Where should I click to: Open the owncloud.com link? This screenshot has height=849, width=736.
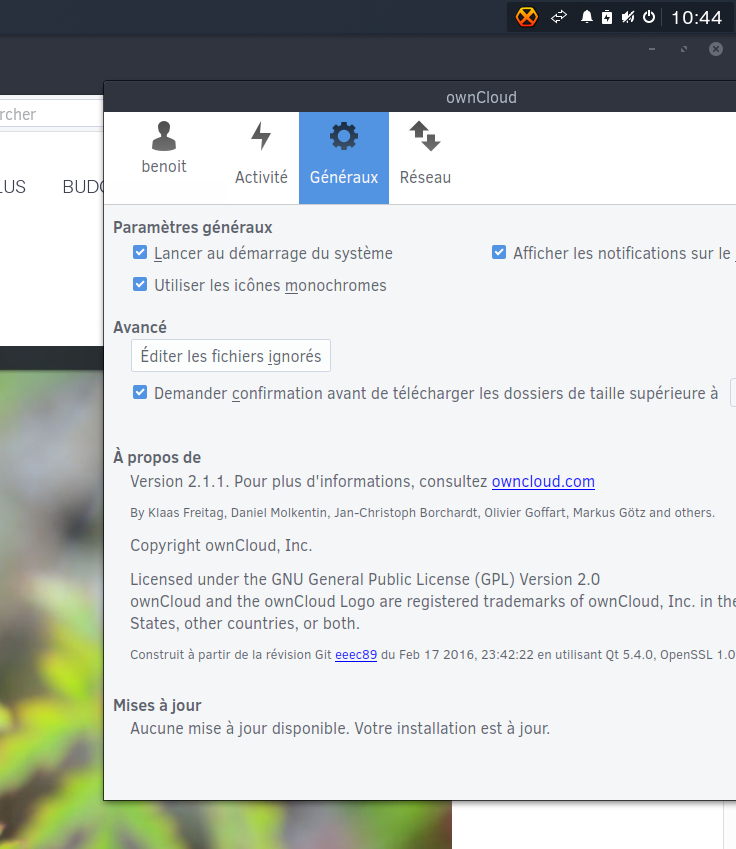543,481
